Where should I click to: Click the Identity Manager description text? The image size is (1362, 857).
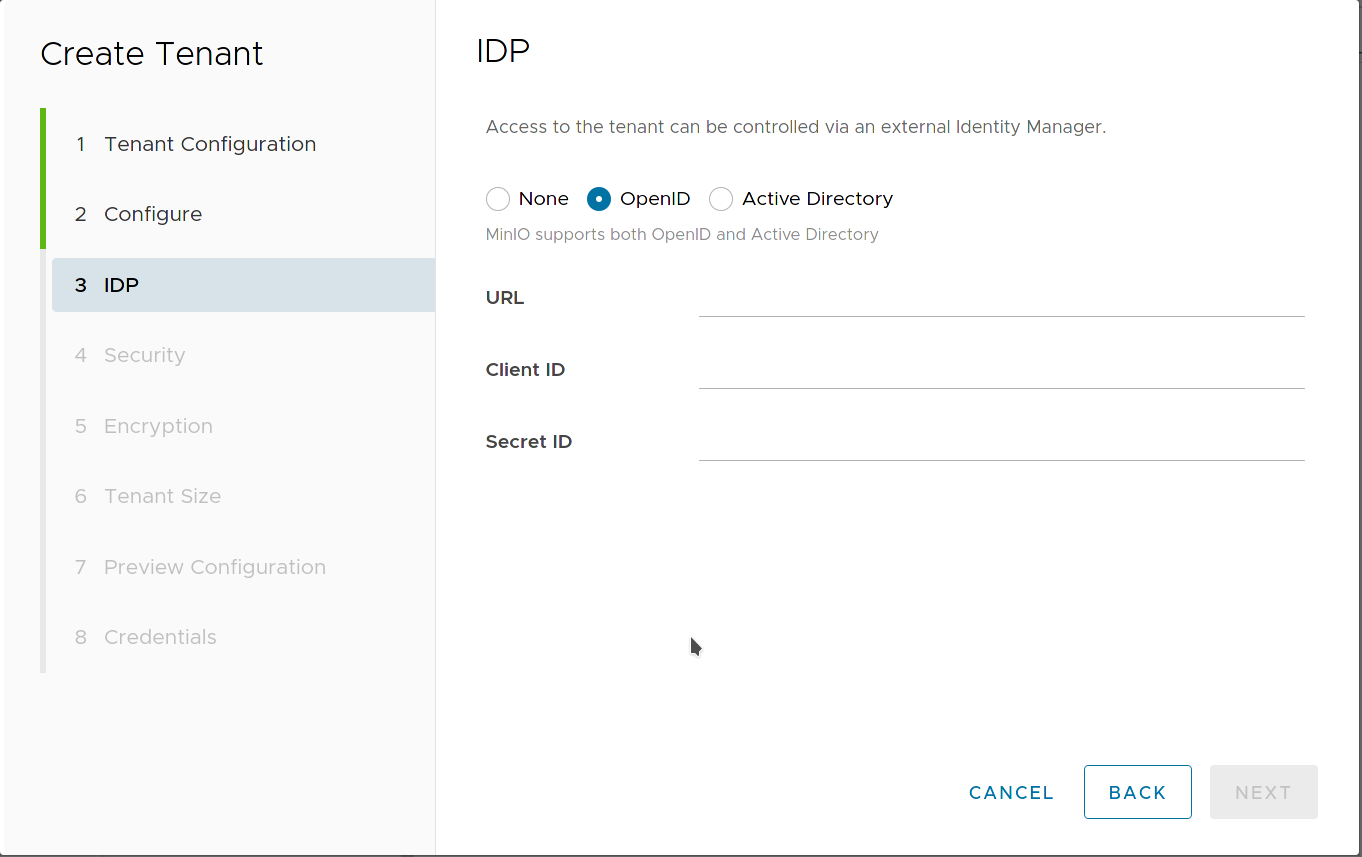pos(795,127)
